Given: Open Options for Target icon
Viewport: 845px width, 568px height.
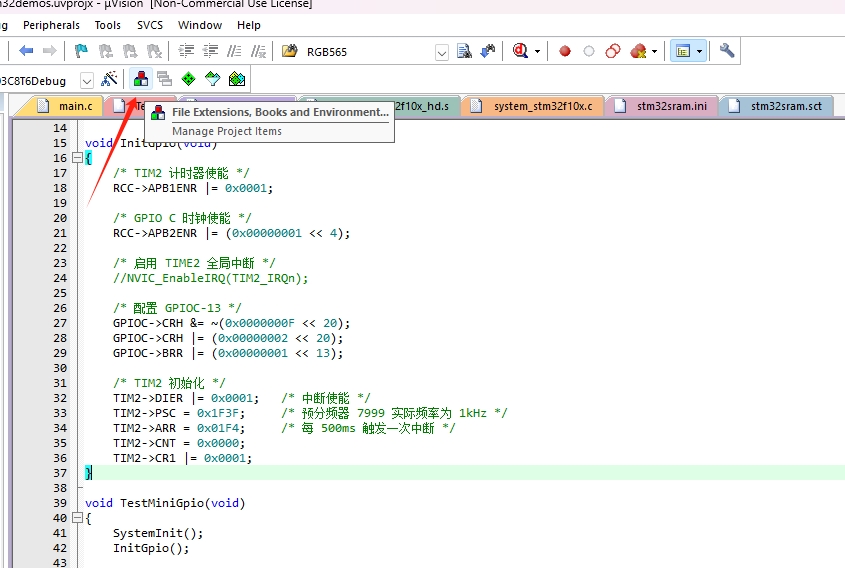Looking at the screenshot, I should [109, 79].
